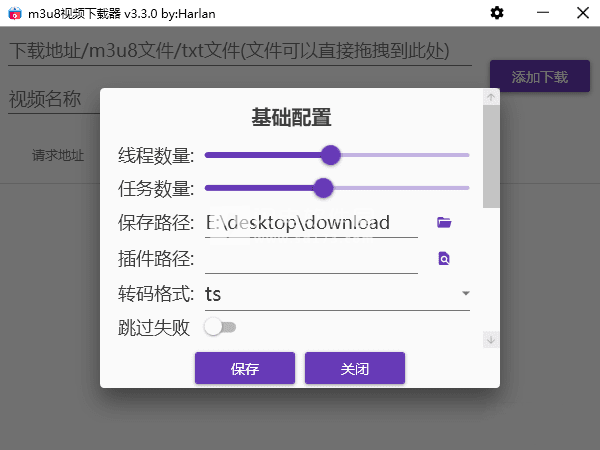This screenshot has width=600, height=450.
Task: Click the m3u8 downloader app icon in title bar
Action: pyautogui.click(x=15, y=13)
